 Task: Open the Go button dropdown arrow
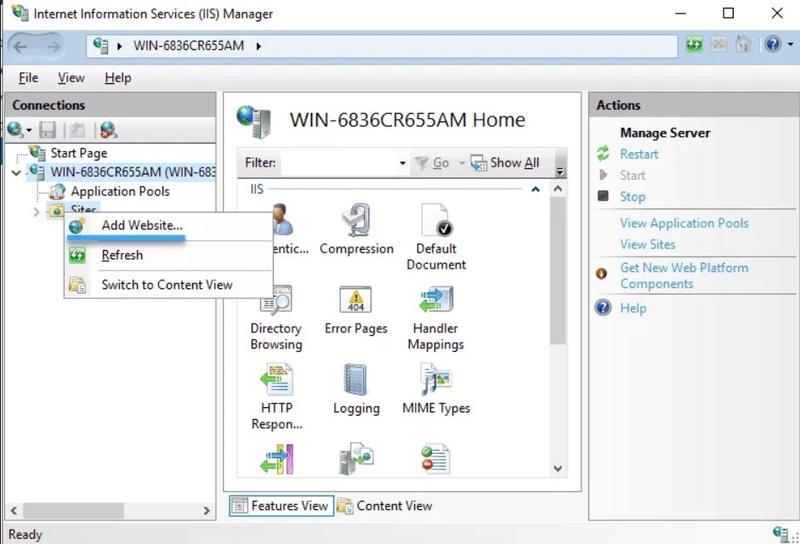point(462,163)
